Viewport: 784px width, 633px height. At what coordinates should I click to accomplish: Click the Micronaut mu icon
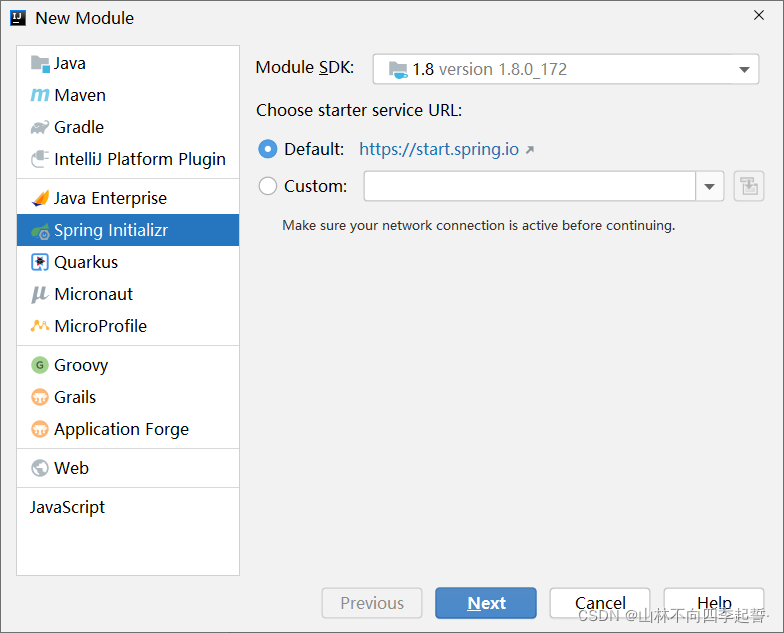pos(40,294)
